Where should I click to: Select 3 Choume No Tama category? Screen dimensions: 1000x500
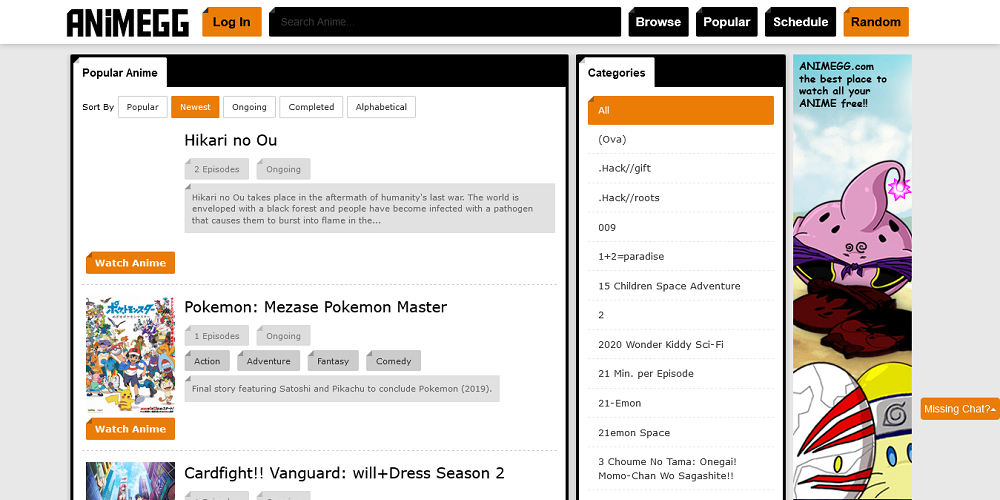click(x=680, y=469)
